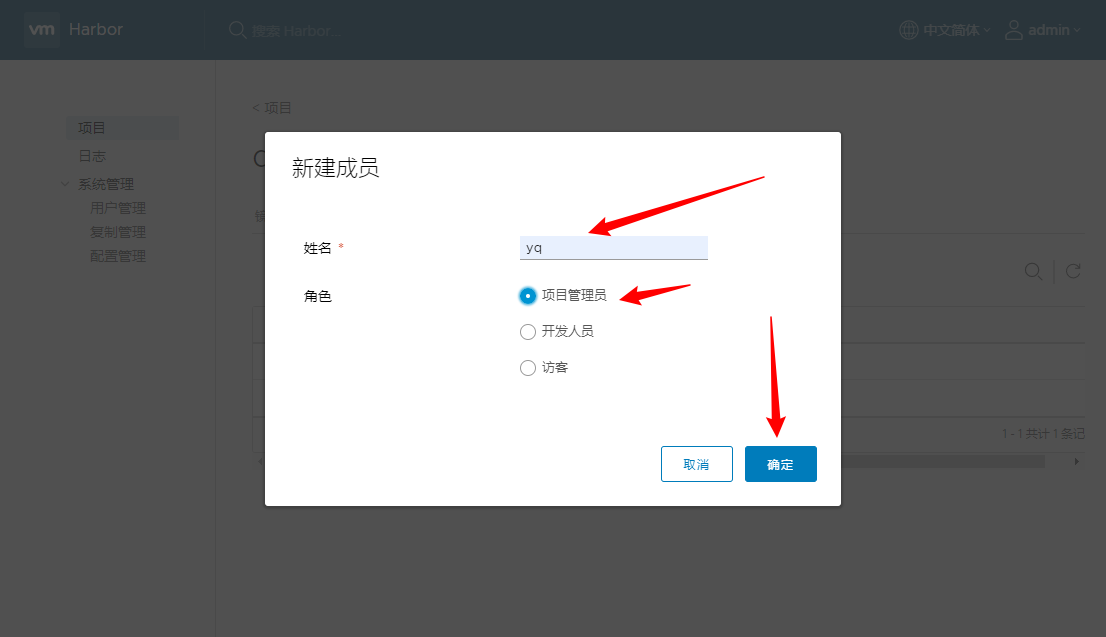Confirm with the 确定 button
The height and width of the screenshot is (637, 1106).
[781, 464]
